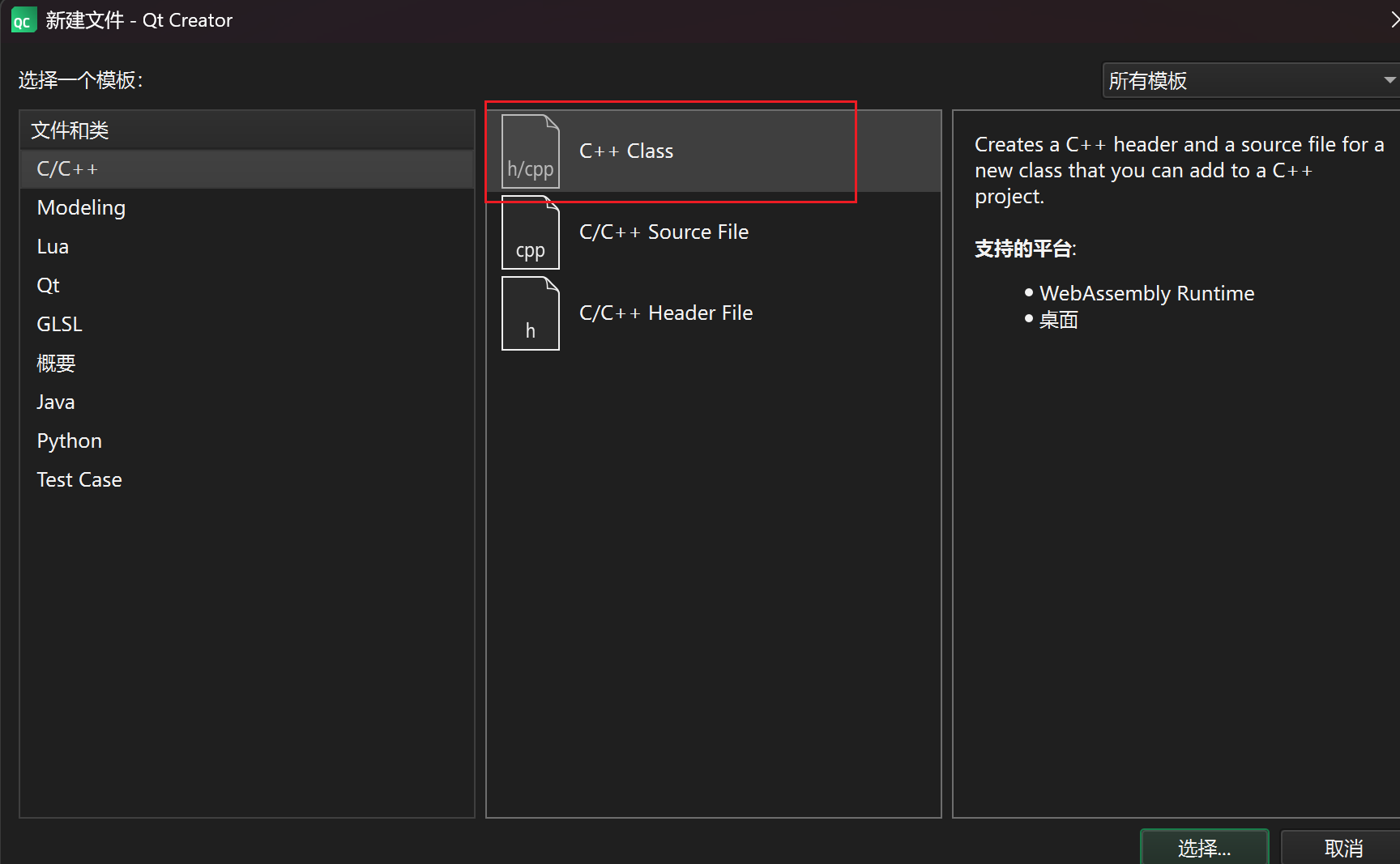Select the Lua category

(x=247, y=247)
